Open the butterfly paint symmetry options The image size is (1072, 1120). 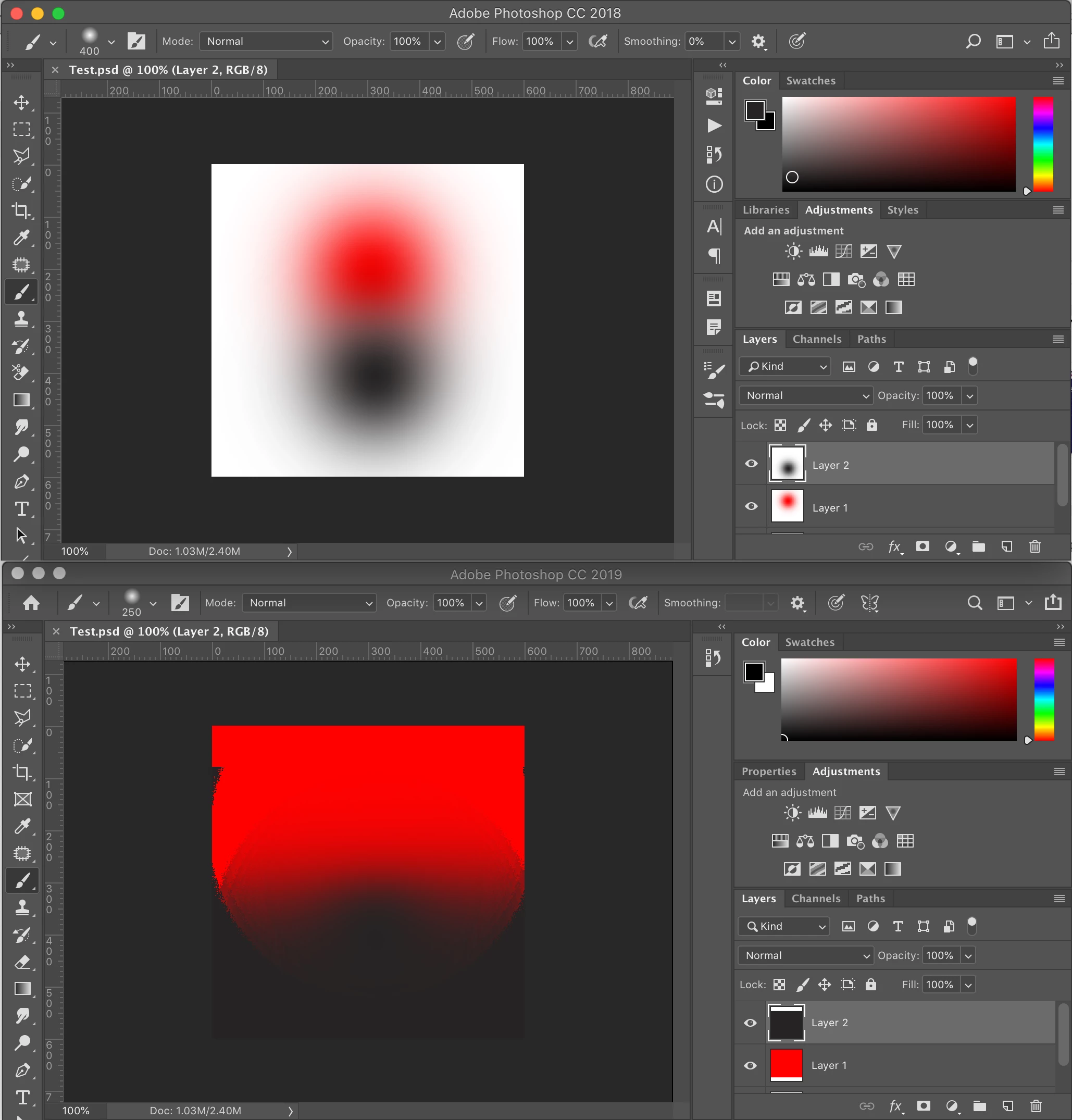pyautogui.click(x=869, y=603)
